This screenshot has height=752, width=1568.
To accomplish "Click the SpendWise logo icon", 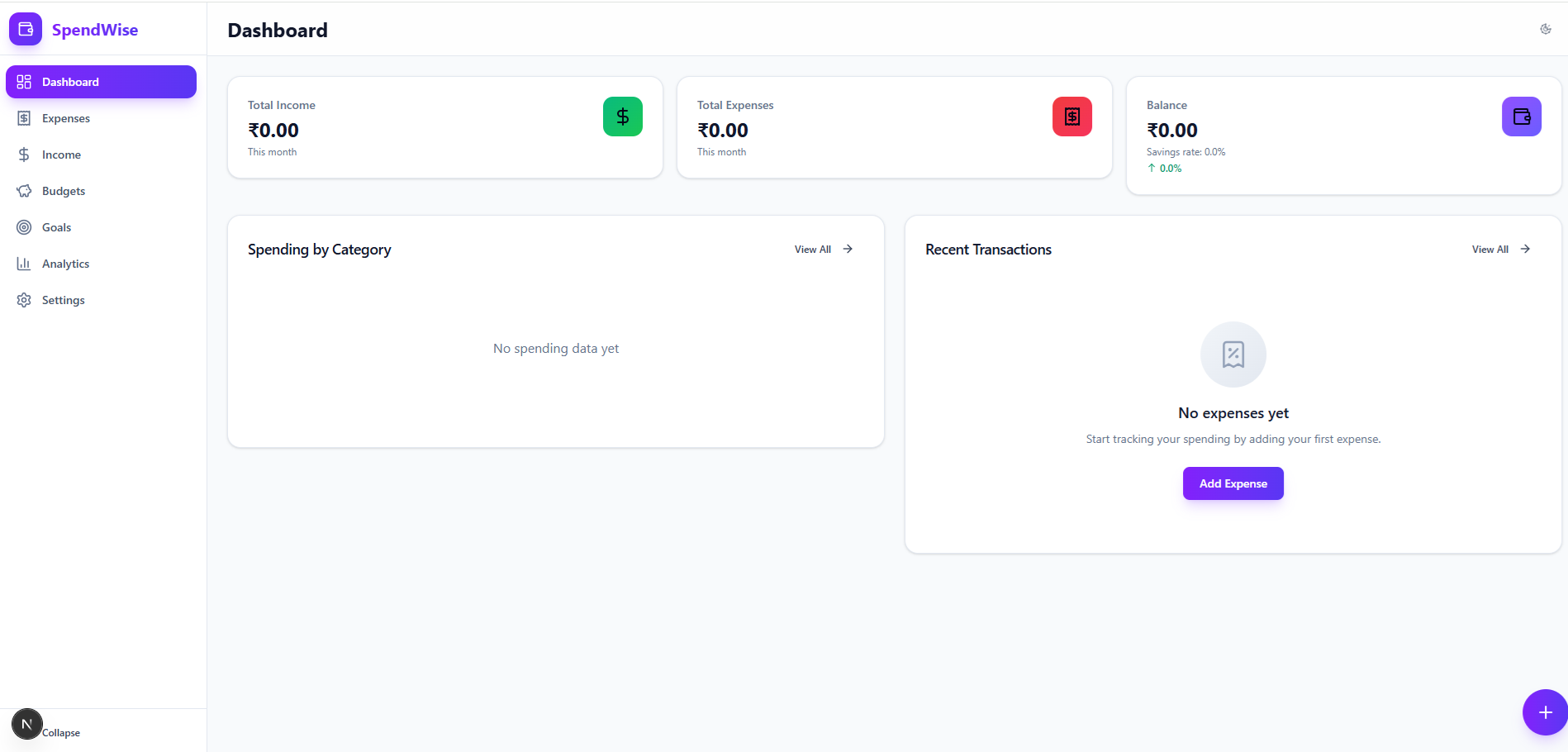I will pyautogui.click(x=26, y=29).
